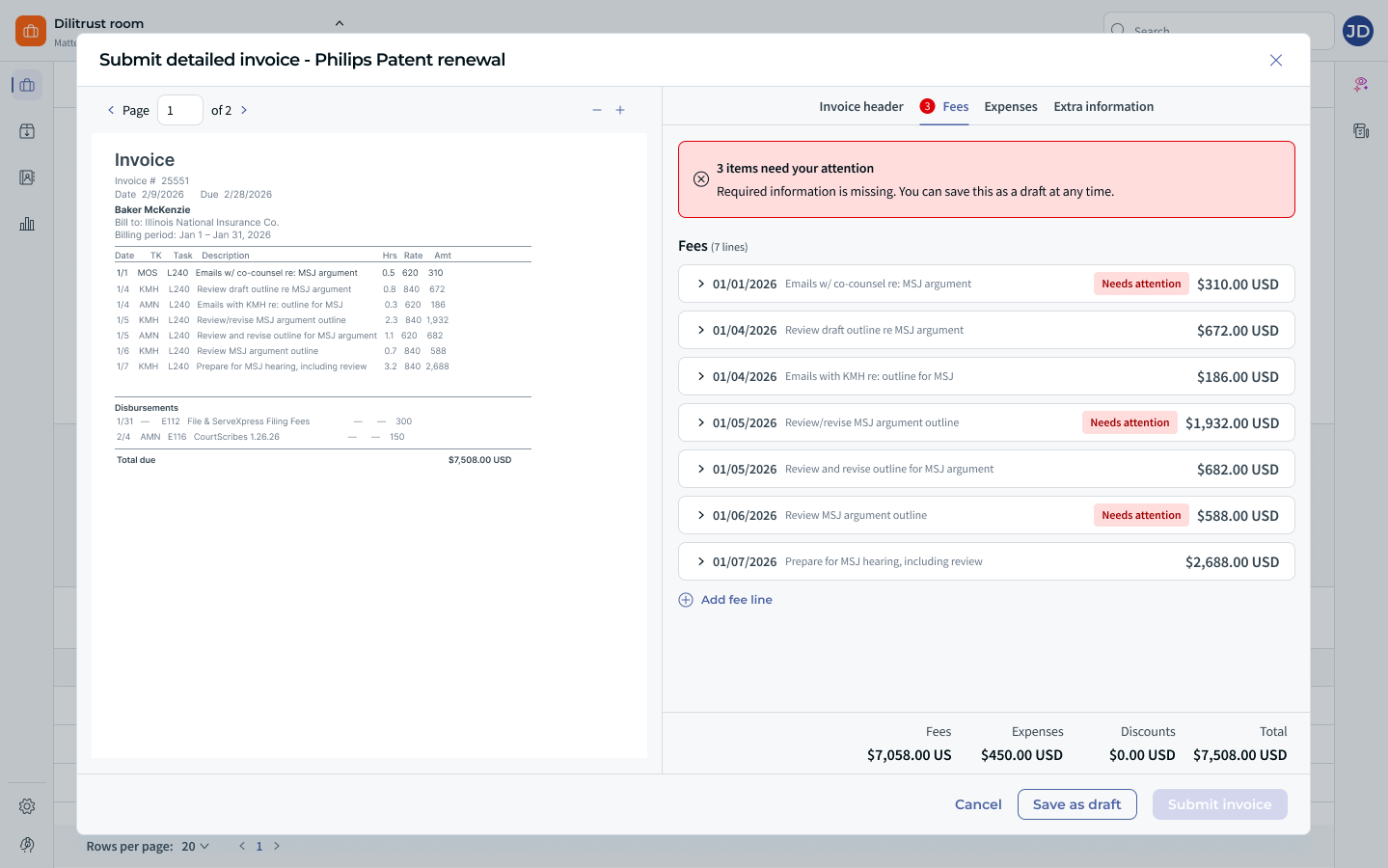Click Add fee line
Viewport: 1388px width, 868px height.
click(x=726, y=600)
